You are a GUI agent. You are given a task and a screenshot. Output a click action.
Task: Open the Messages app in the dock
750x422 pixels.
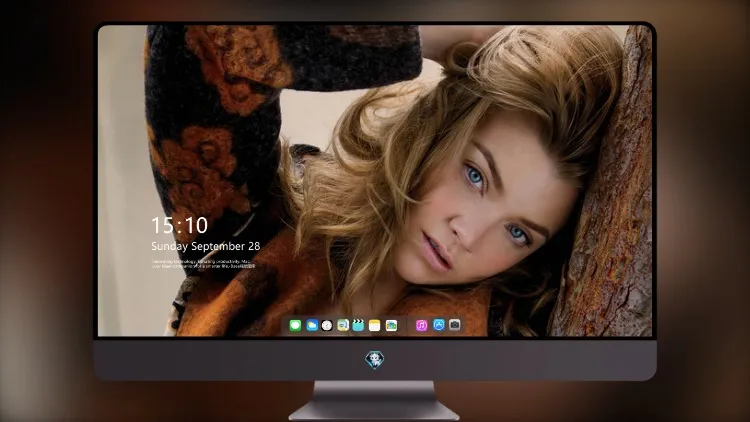pyautogui.click(x=295, y=325)
